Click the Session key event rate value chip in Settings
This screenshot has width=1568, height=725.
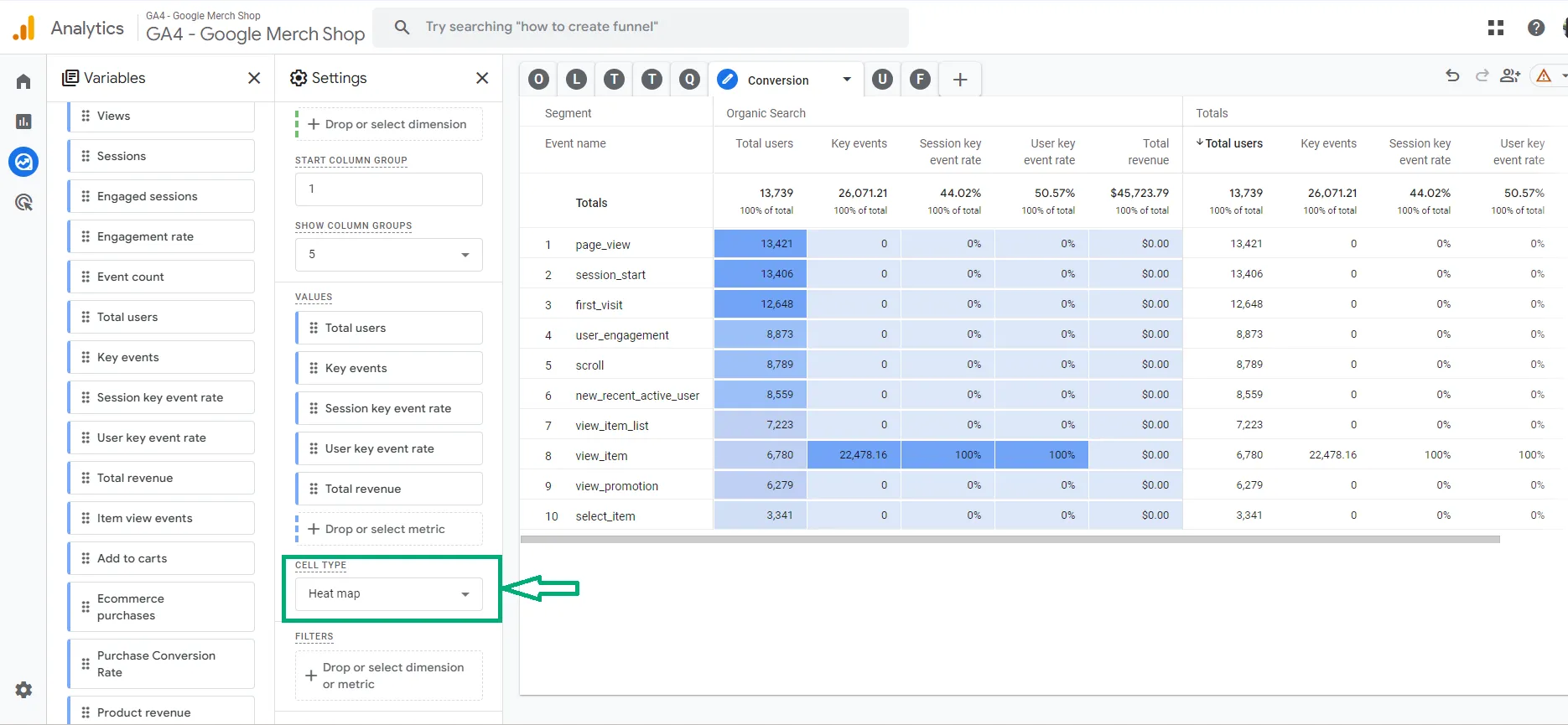tap(389, 408)
